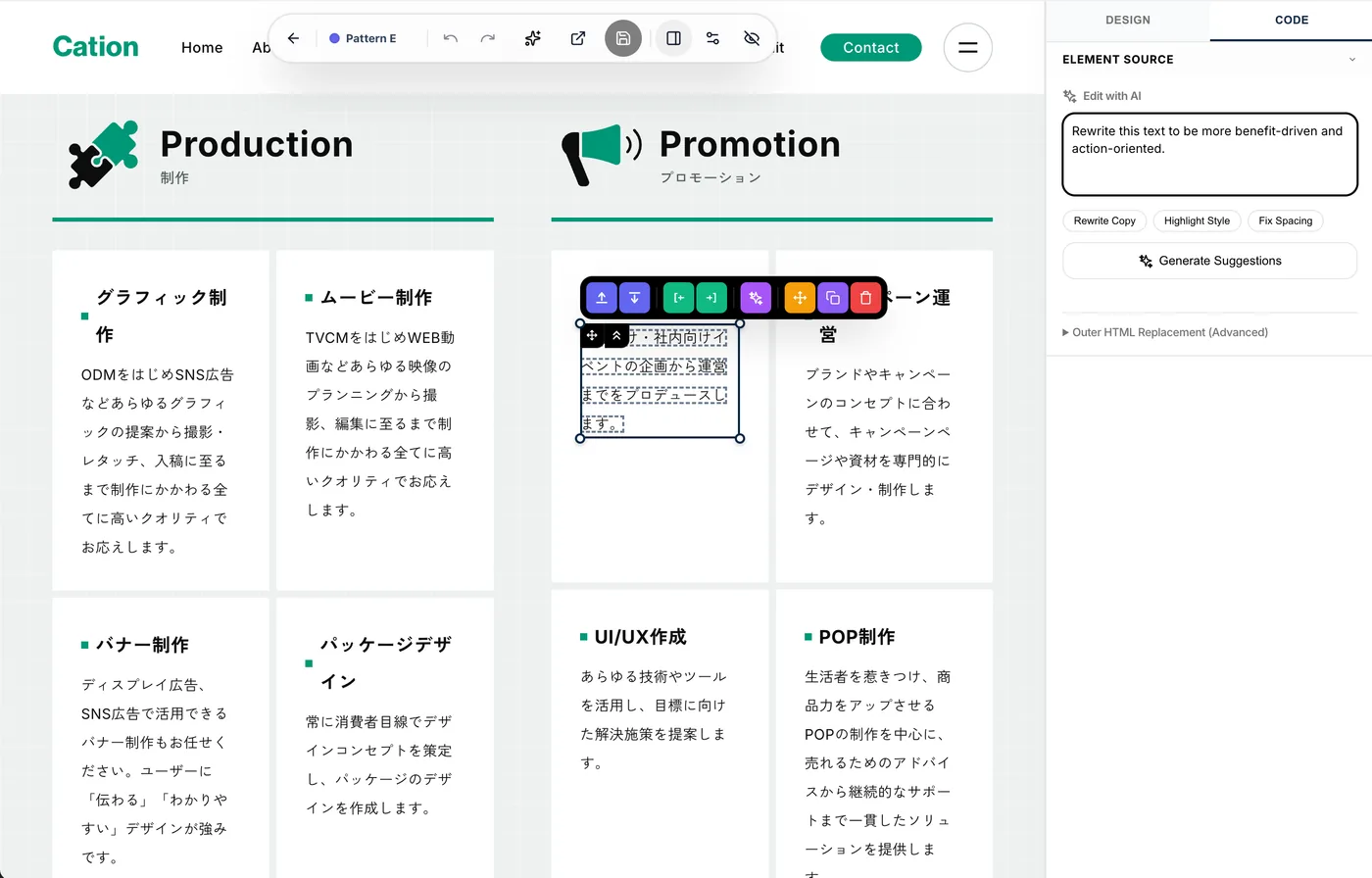
Task: Click the blue move-up element icon
Action: 602,298
